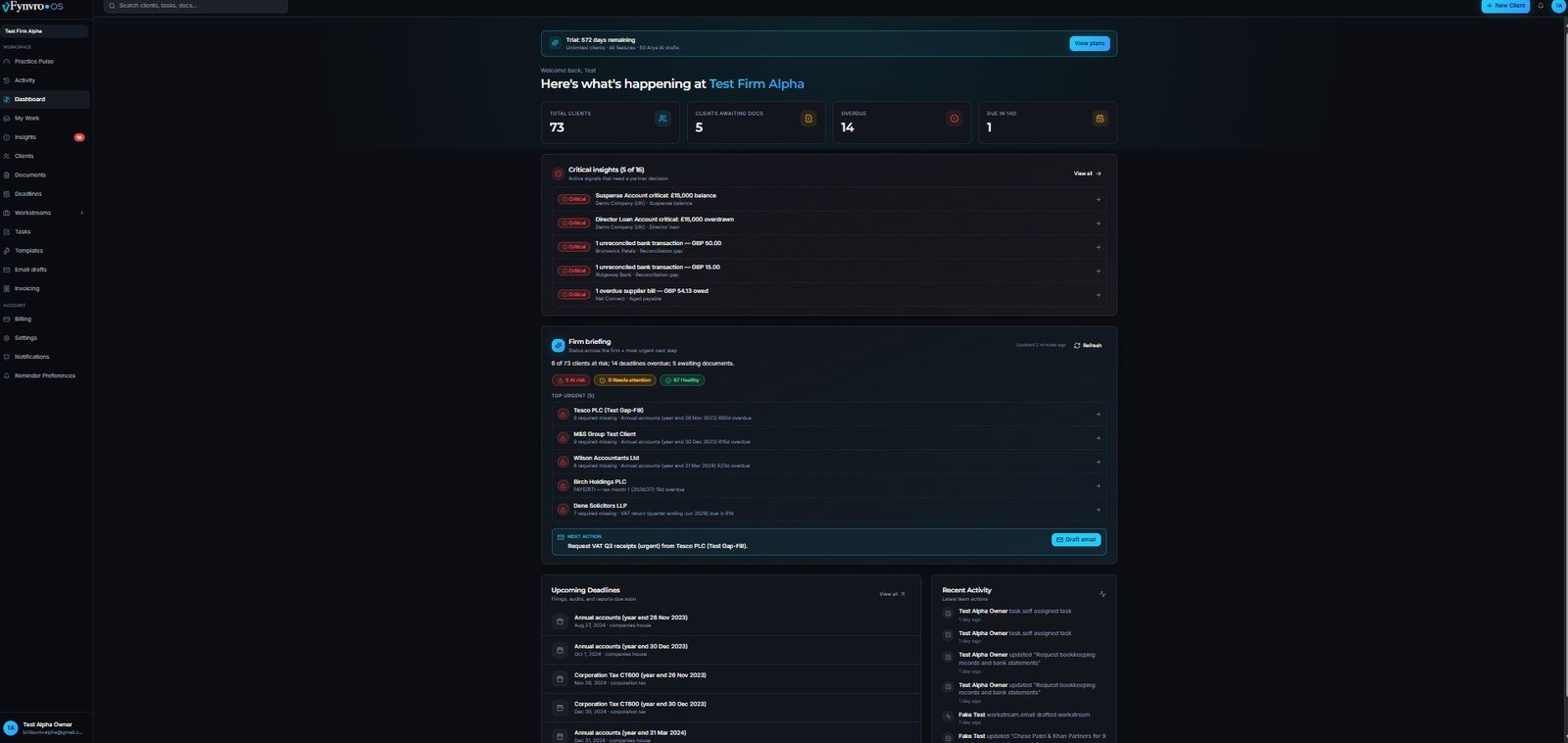Open the Activity sidebar item
1568x743 pixels.
click(x=45, y=80)
